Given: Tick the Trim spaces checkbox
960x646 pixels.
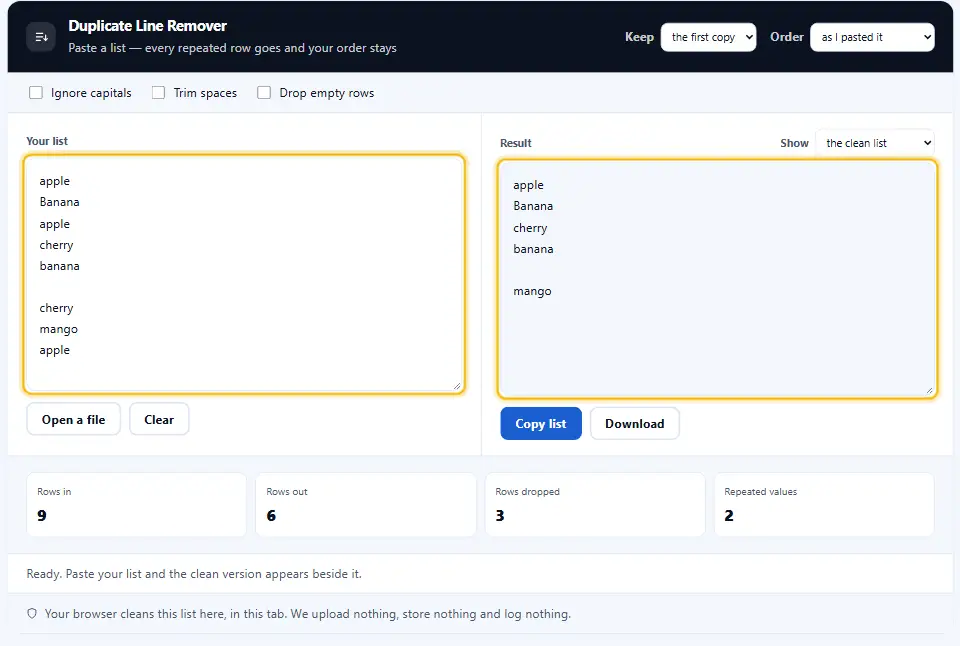Looking at the screenshot, I should (159, 92).
